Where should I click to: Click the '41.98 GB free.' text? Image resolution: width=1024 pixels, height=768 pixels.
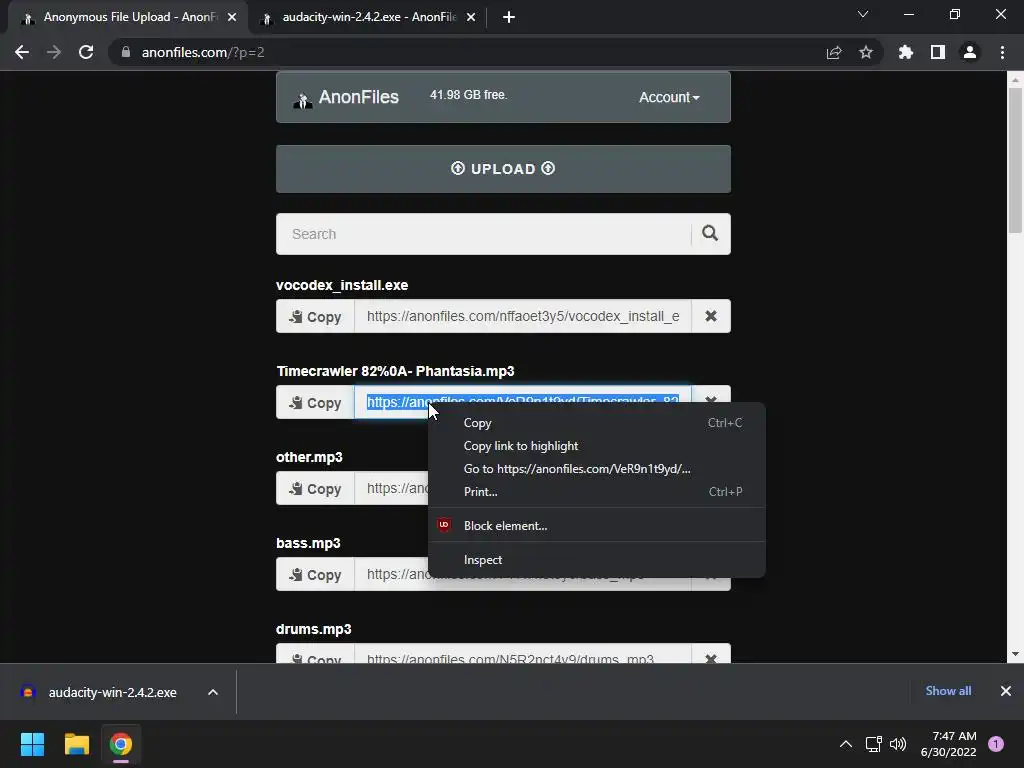pyautogui.click(x=468, y=95)
